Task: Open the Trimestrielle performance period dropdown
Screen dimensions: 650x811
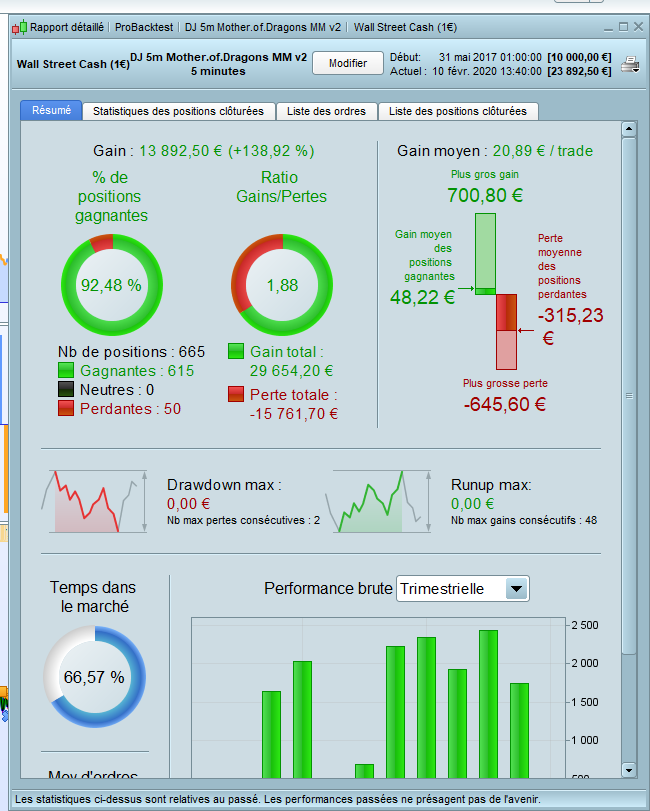Action: coord(463,589)
